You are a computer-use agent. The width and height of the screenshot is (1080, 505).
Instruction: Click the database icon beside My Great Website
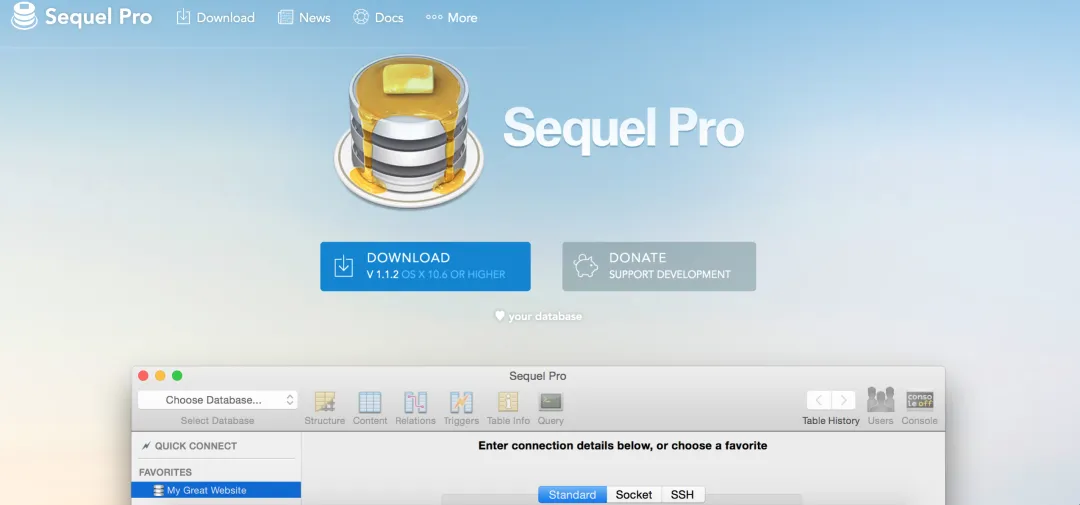pos(159,491)
